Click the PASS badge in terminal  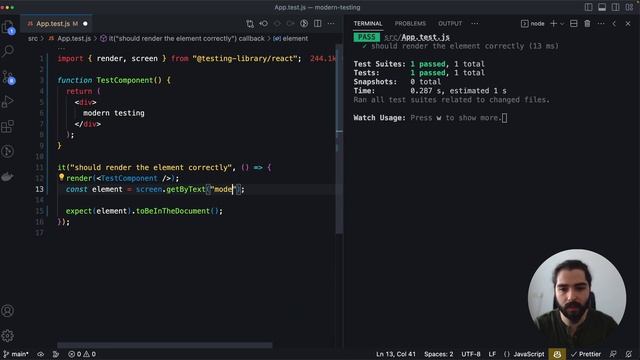pos(366,37)
